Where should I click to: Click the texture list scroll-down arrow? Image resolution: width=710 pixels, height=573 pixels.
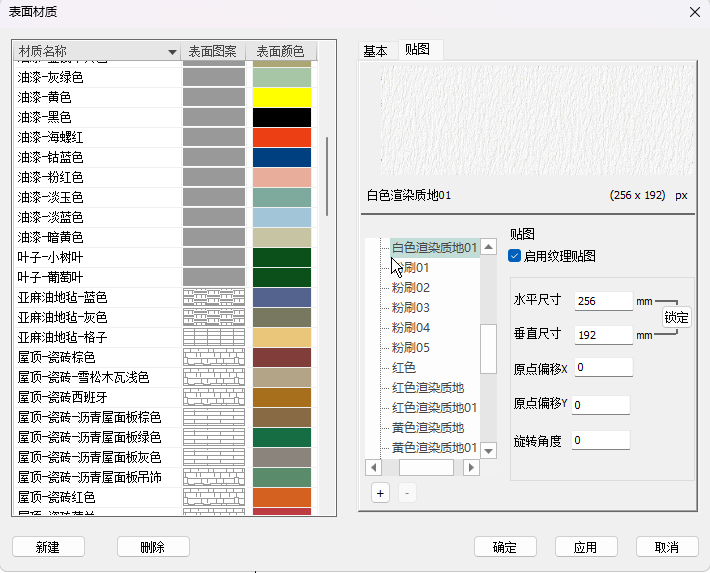pos(488,451)
